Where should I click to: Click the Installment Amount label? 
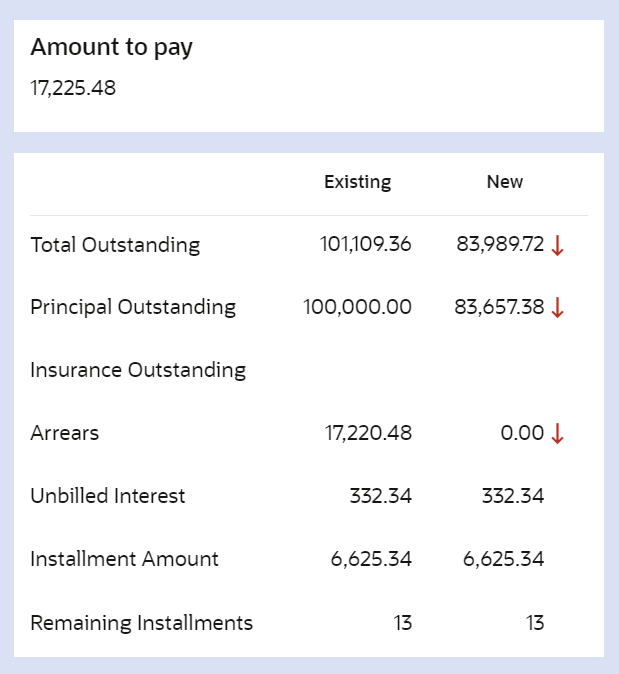(x=124, y=559)
